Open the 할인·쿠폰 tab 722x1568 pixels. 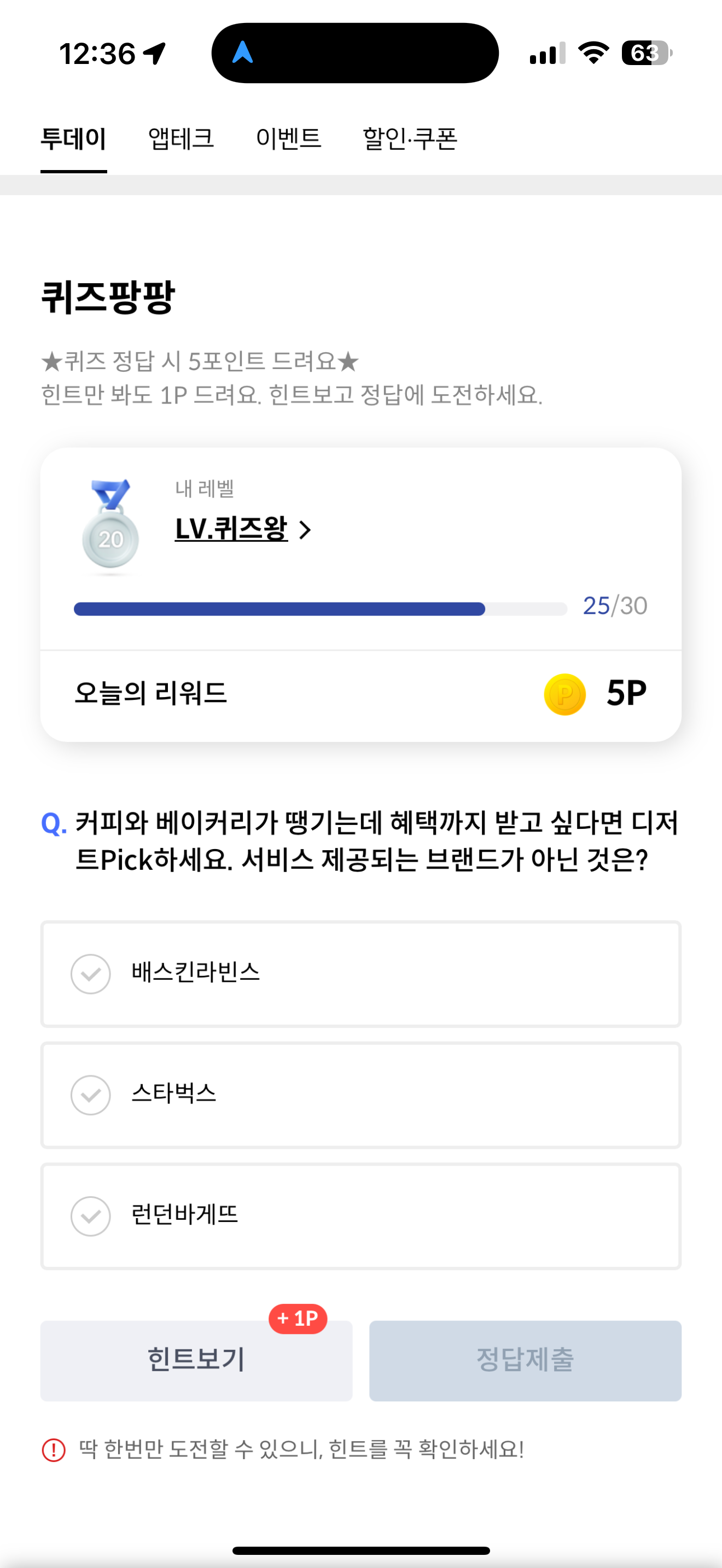(410, 139)
